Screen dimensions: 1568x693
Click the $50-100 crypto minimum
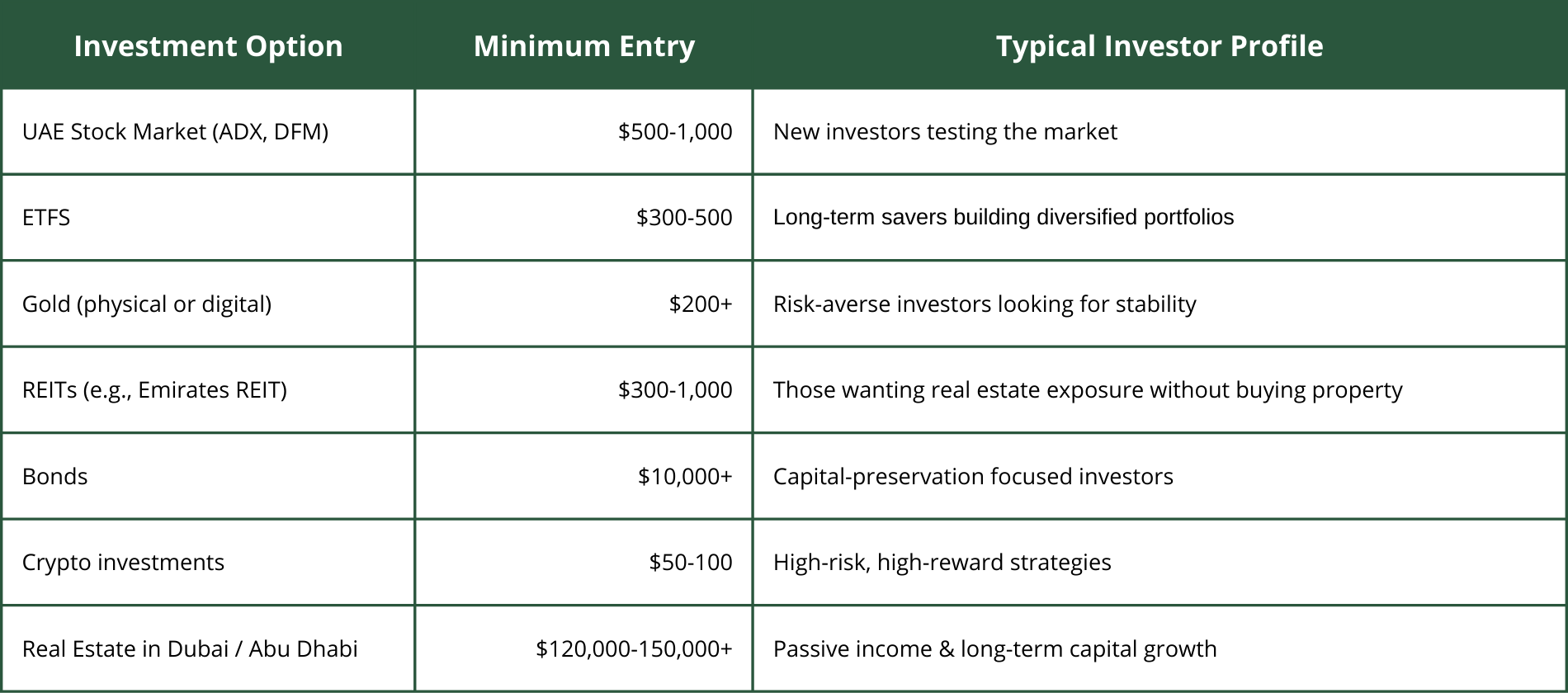[x=691, y=563]
